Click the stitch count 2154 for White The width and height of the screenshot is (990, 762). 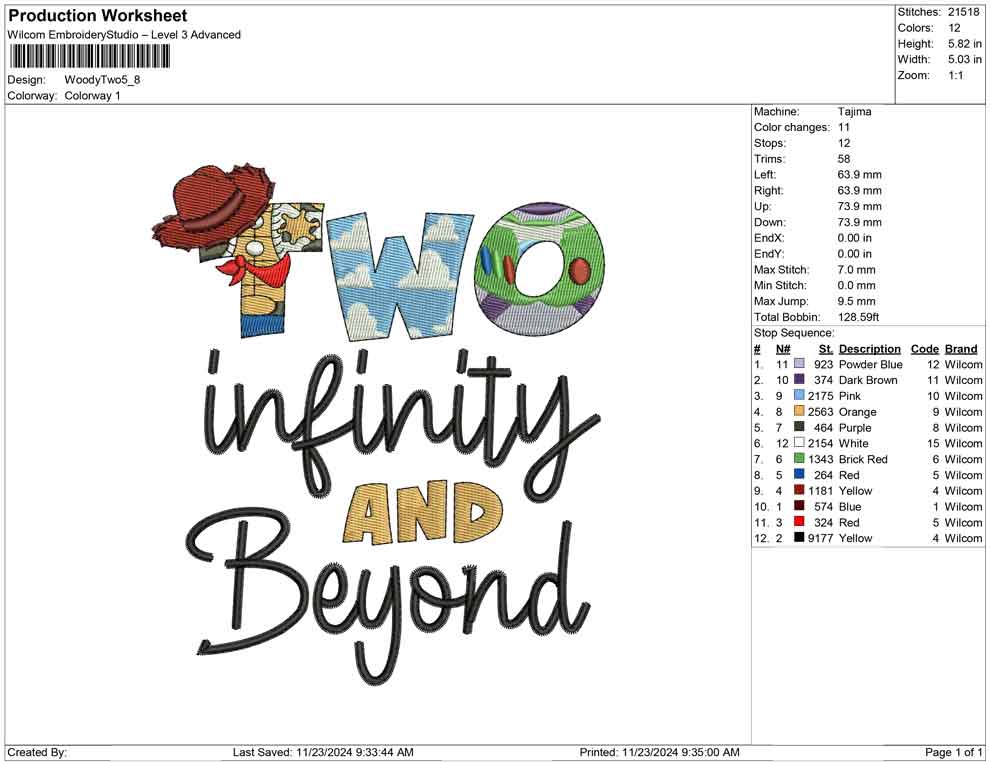tap(820, 443)
